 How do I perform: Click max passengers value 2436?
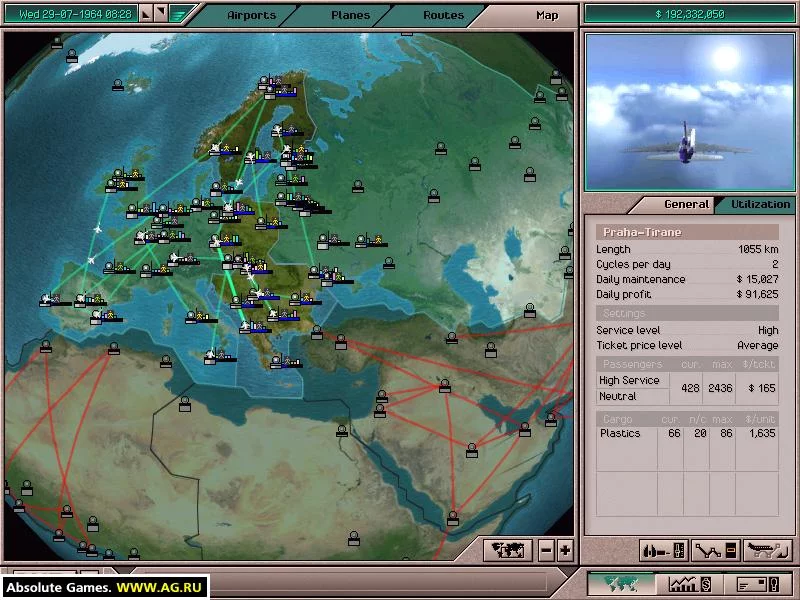click(x=720, y=388)
